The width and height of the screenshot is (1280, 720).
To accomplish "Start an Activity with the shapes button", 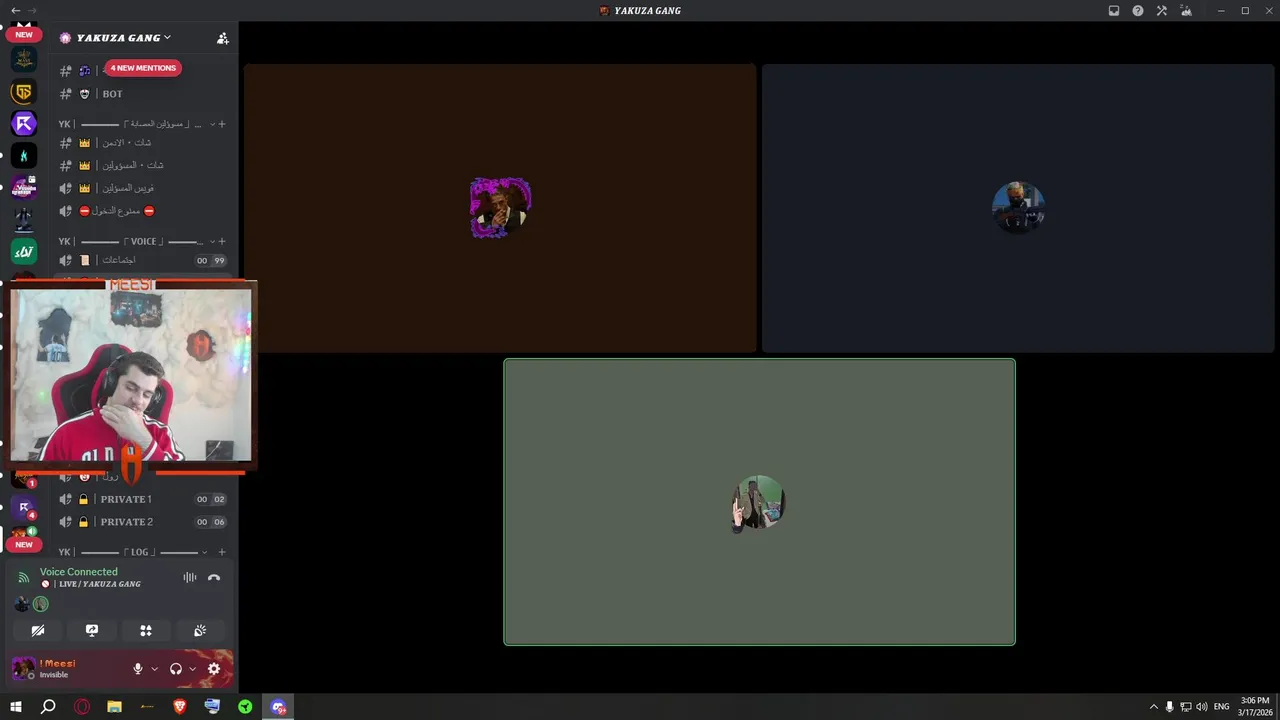I will click(146, 631).
